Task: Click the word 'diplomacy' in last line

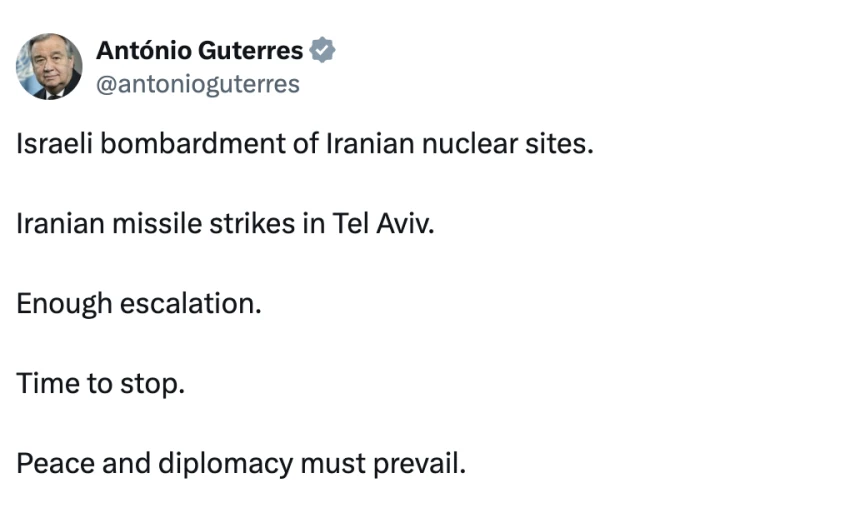Action: [x=226, y=465]
